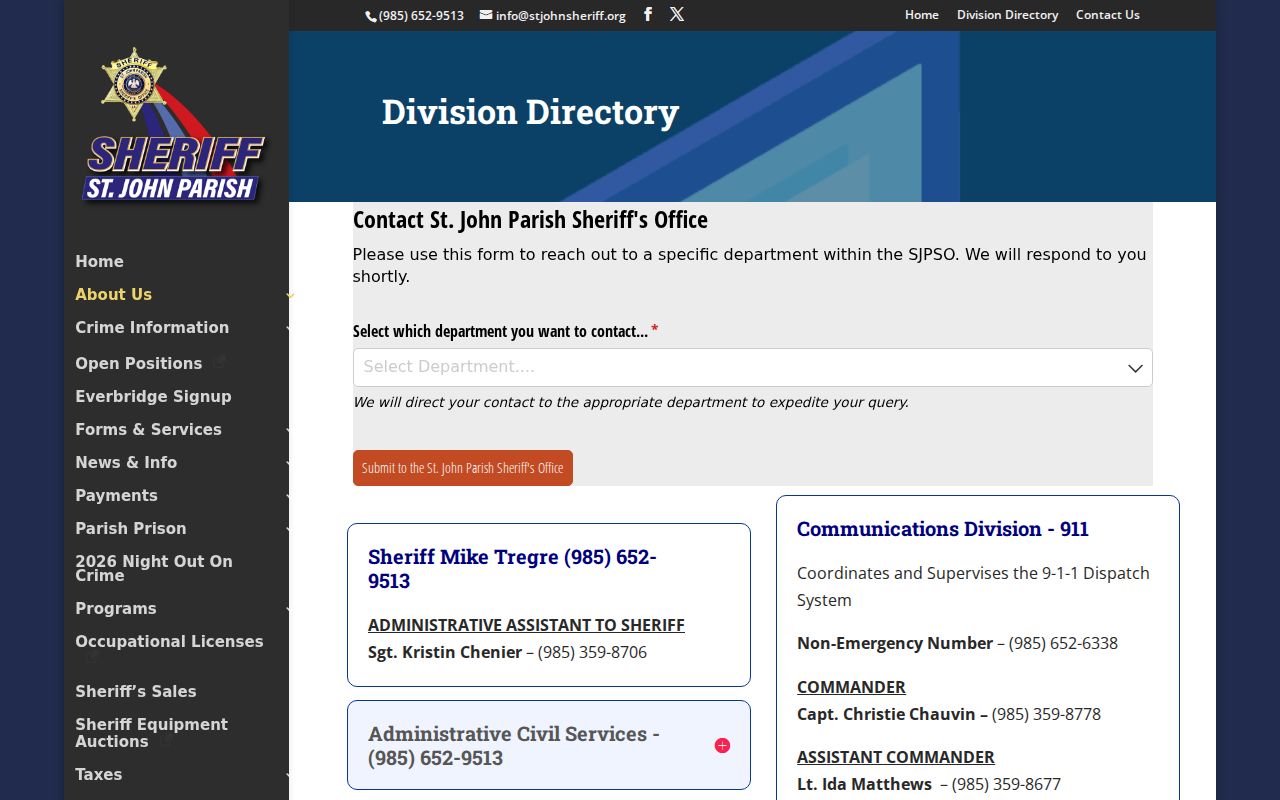The image size is (1280, 800).
Task: Open 2026 Night Out On Crime
Action: click(154, 568)
